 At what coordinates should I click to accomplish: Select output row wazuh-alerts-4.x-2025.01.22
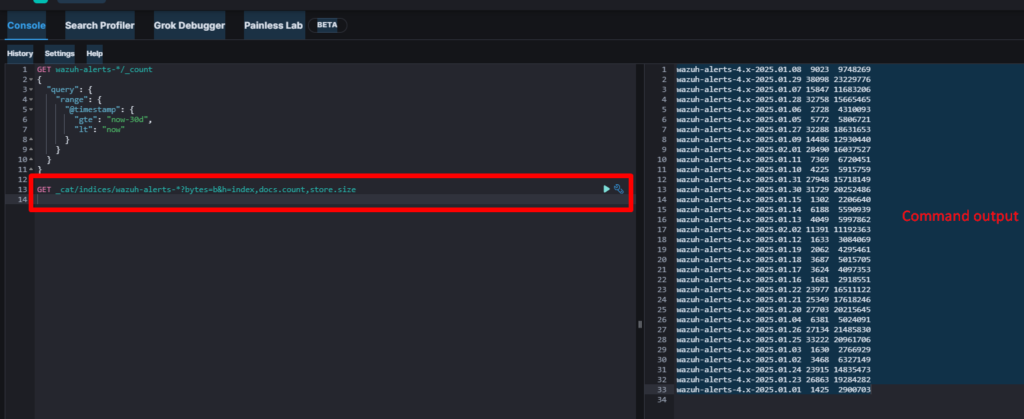tap(773, 290)
